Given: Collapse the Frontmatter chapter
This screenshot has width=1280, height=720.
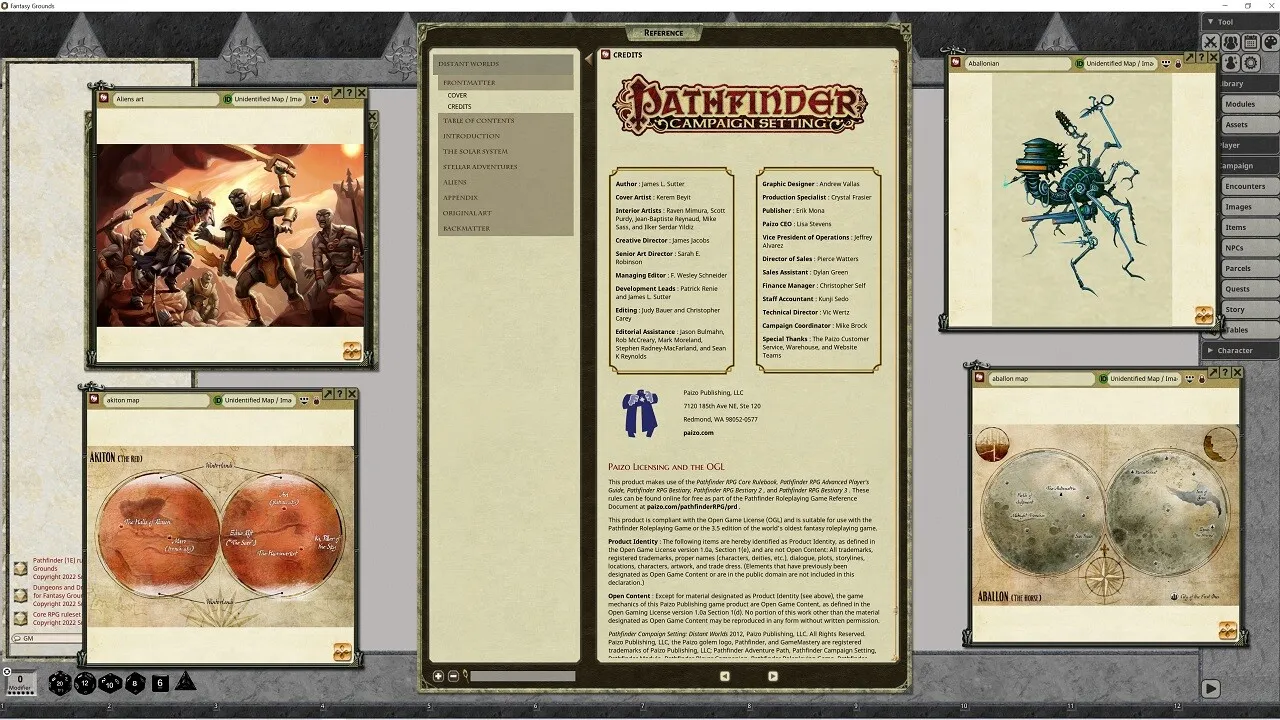Looking at the screenshot, I should click(x=505, y=83).
